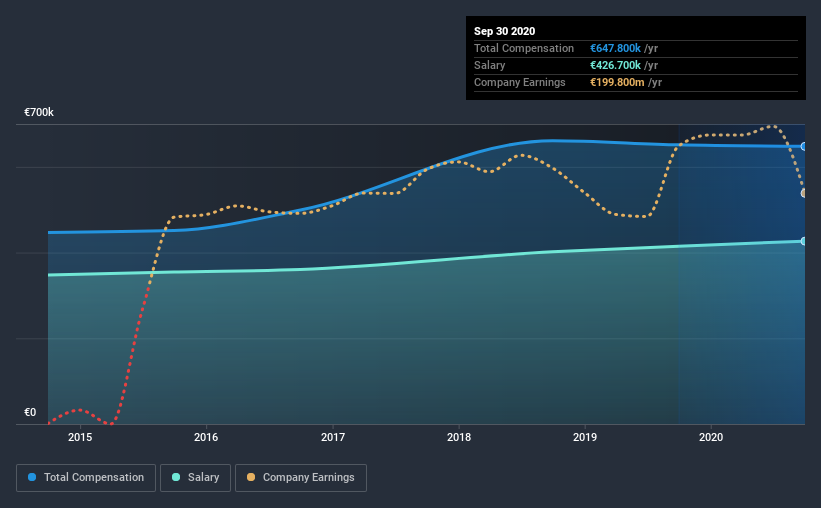Click the €647.800k total compensation value
Screen dimensions: 821x508
pyautogui.click(x=615, y=48)
